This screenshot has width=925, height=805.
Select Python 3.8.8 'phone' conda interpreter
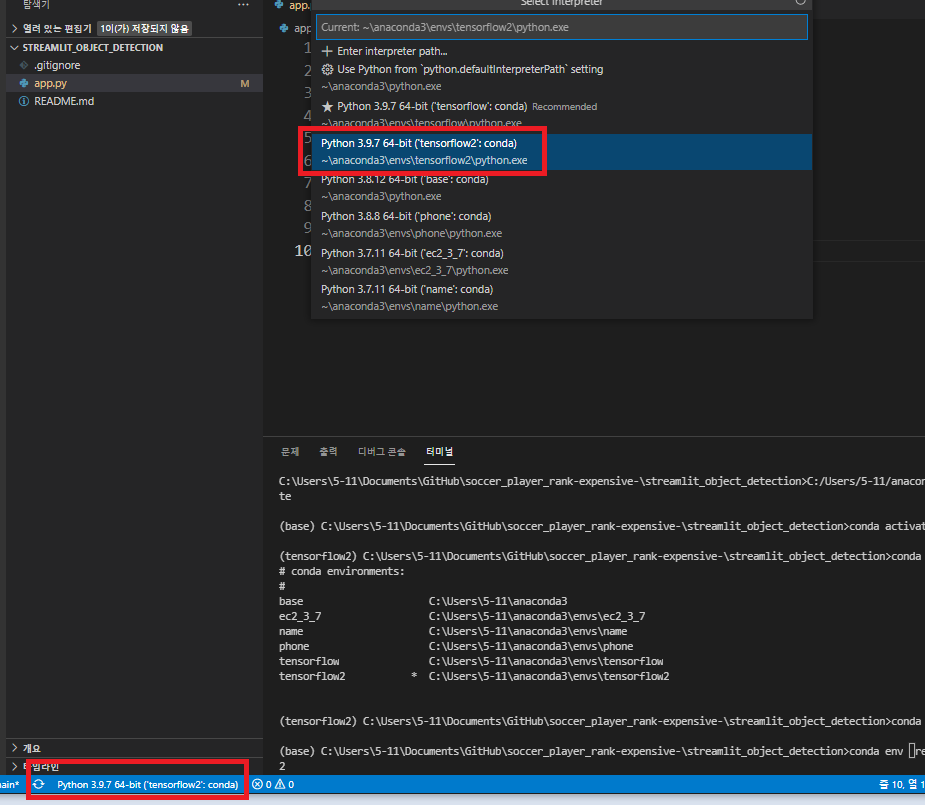click(562, 225)
